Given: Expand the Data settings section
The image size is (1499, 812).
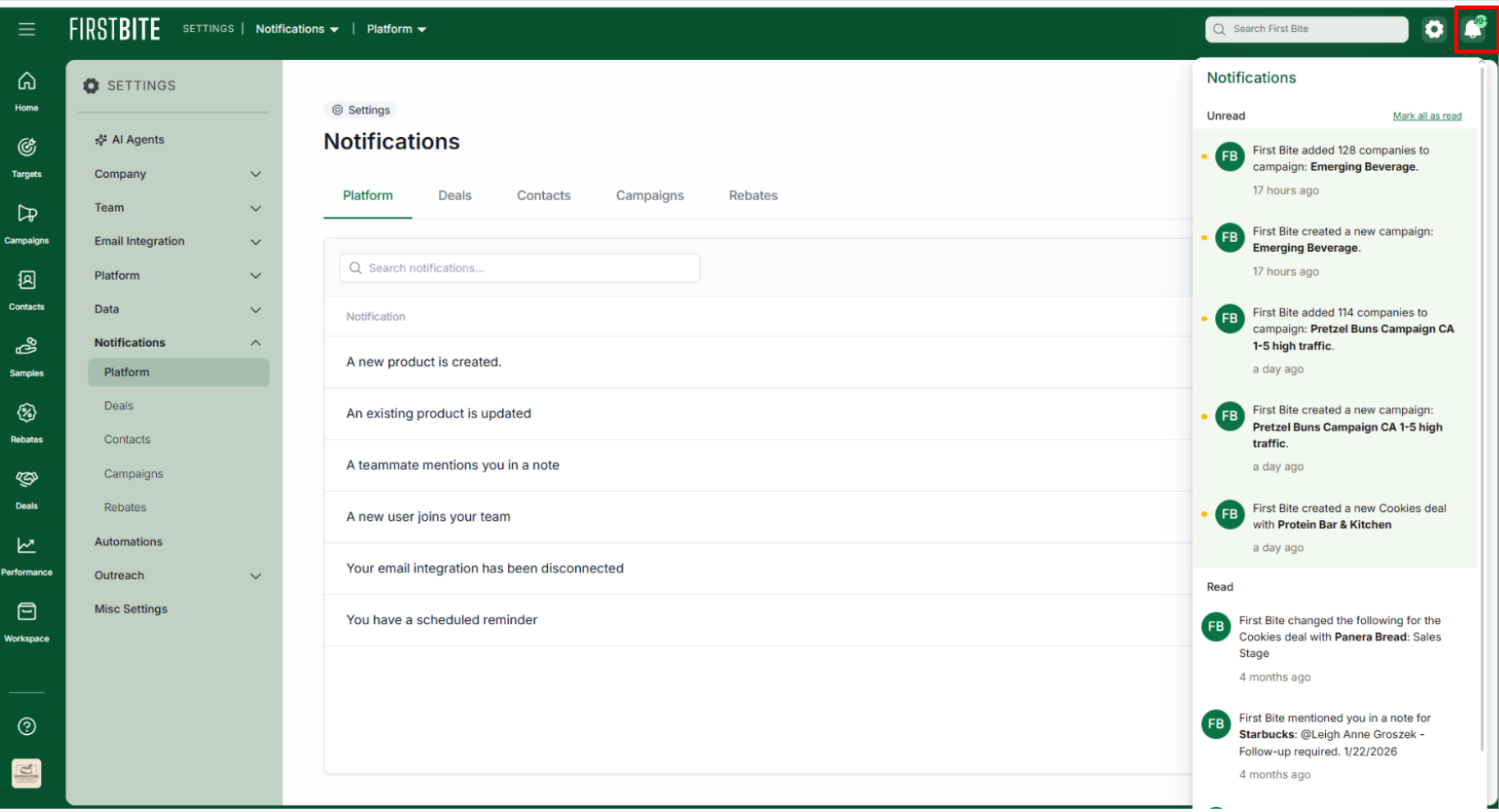Looking at the screenshot, I should tap(177, 309).
